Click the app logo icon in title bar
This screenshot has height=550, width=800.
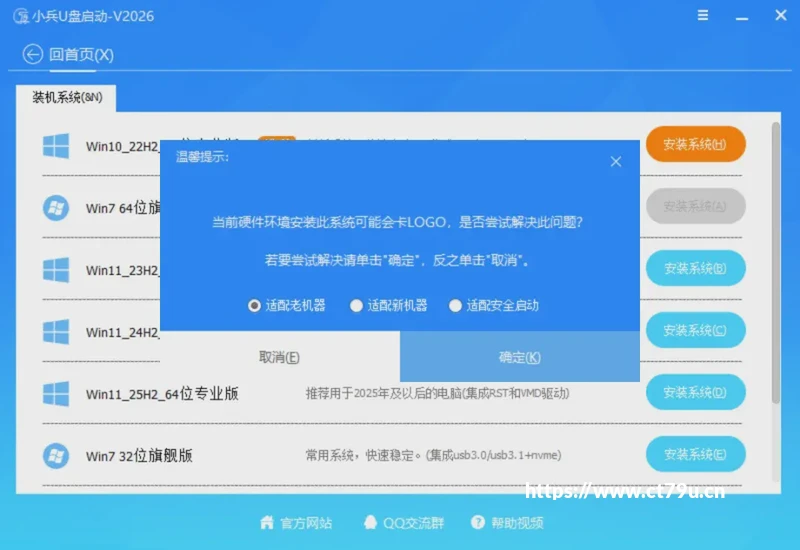[x=21, y=16]
